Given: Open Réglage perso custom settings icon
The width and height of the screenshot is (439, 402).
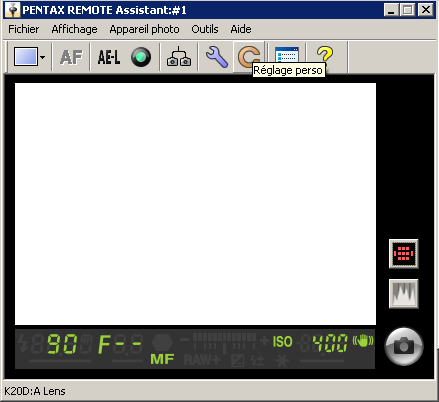Looking at the screenshot, I should (249, 56).
